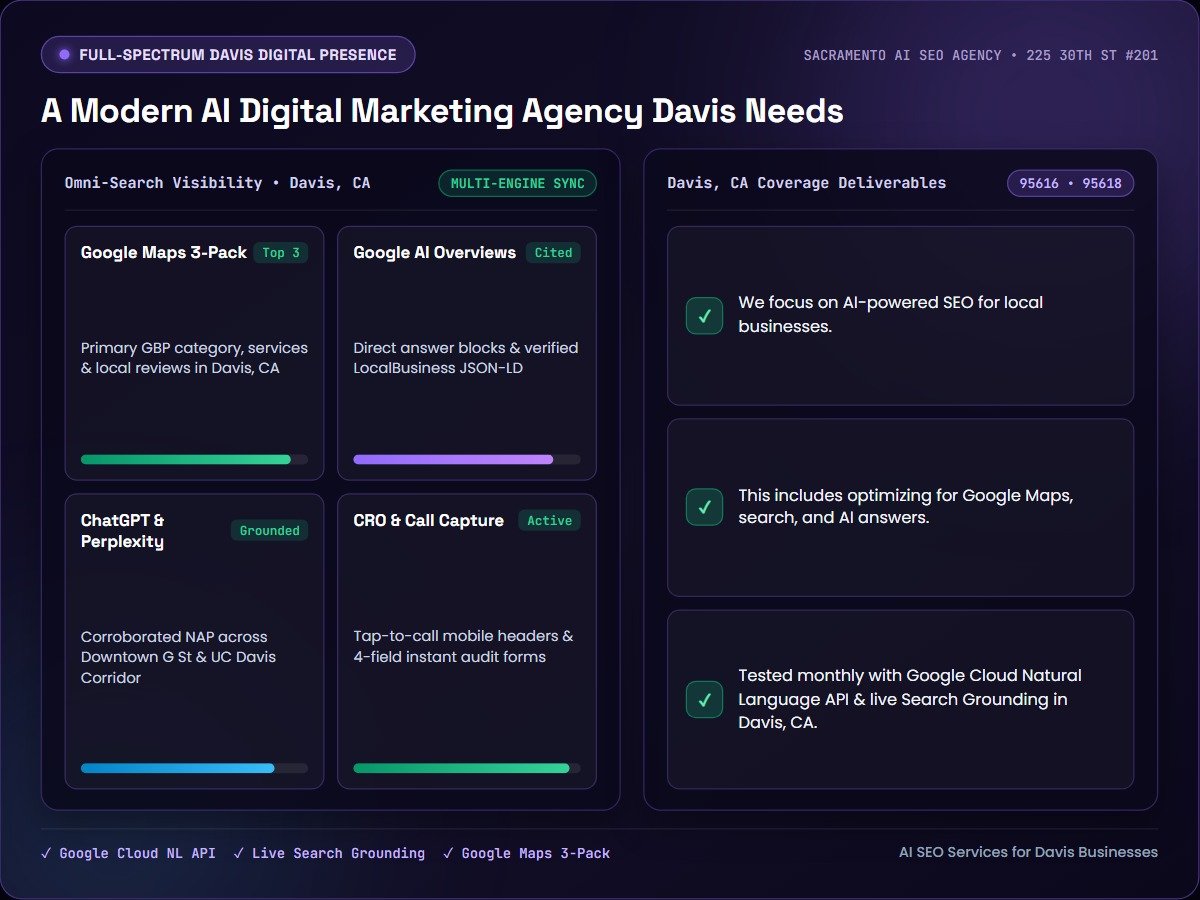
Task: Click 'AI SEO Services for Davis Businesses' footer text
Action: [x=1028, y=852]
